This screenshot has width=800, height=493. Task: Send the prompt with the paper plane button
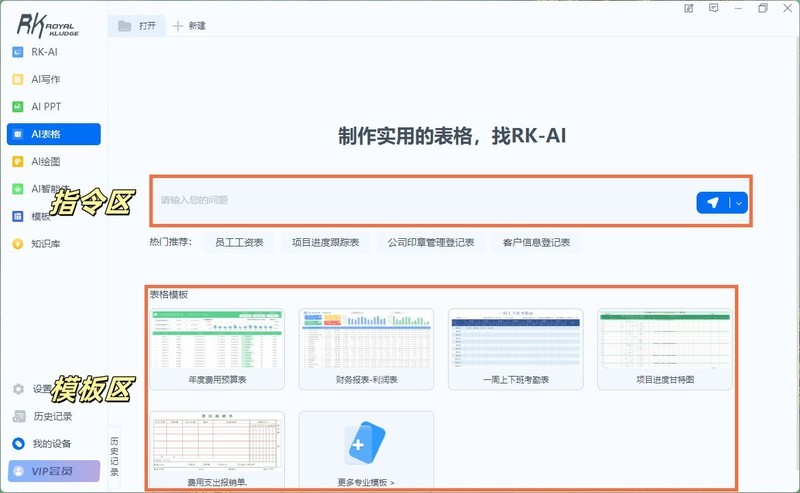pos(713,203)
